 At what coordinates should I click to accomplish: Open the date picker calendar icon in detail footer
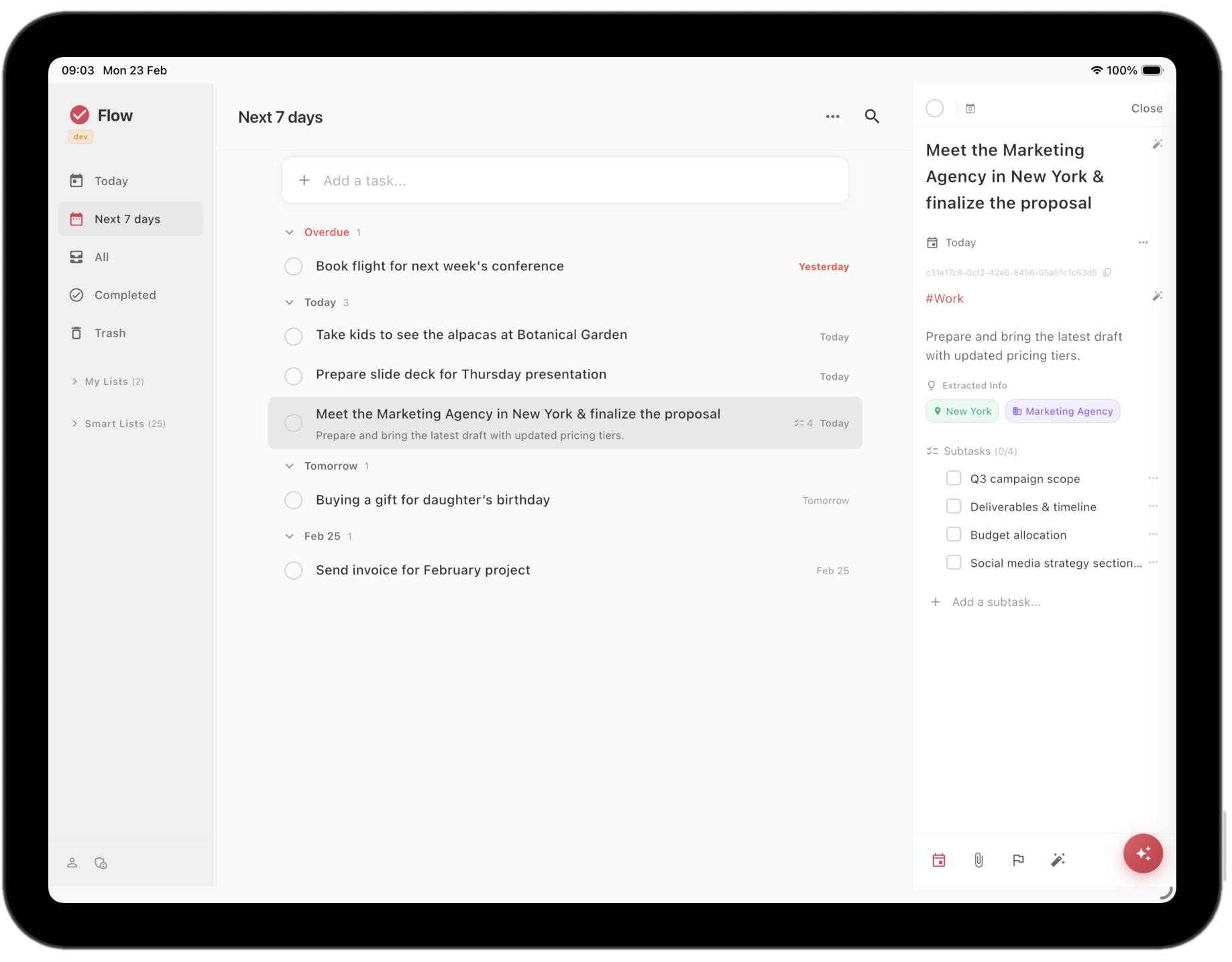tap(938, 860)
